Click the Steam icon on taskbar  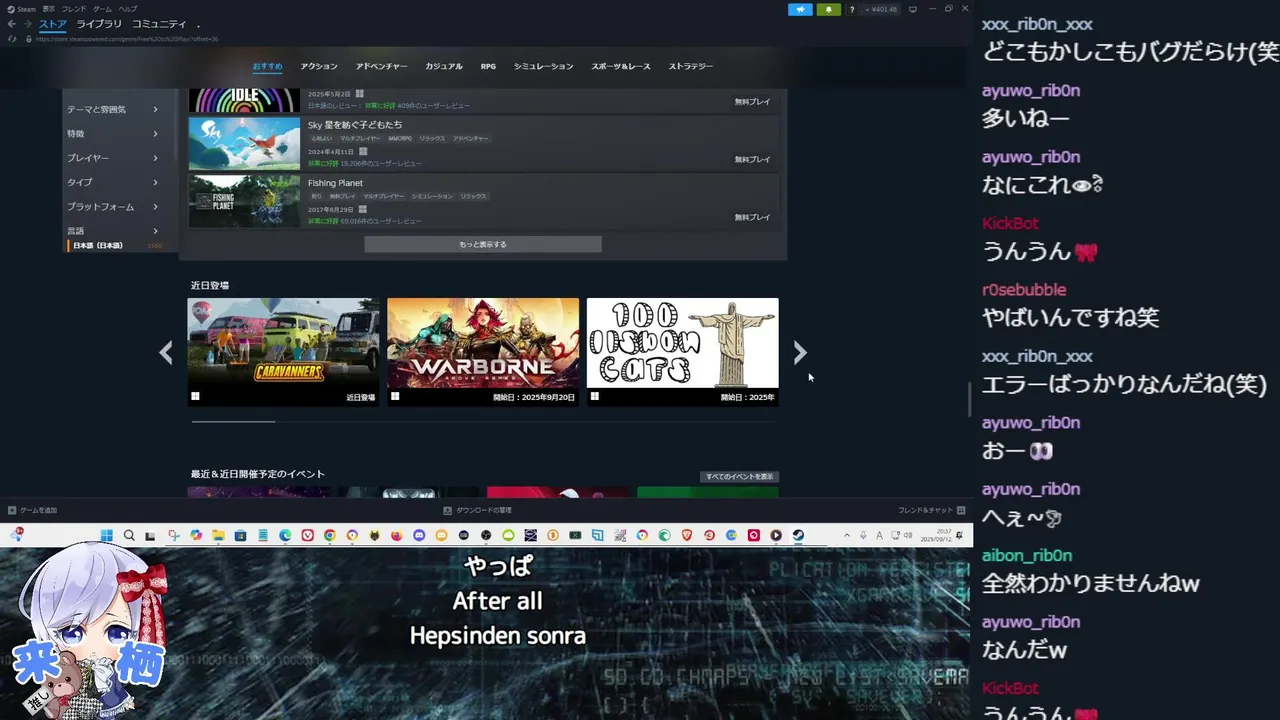[x=798, y=536]
